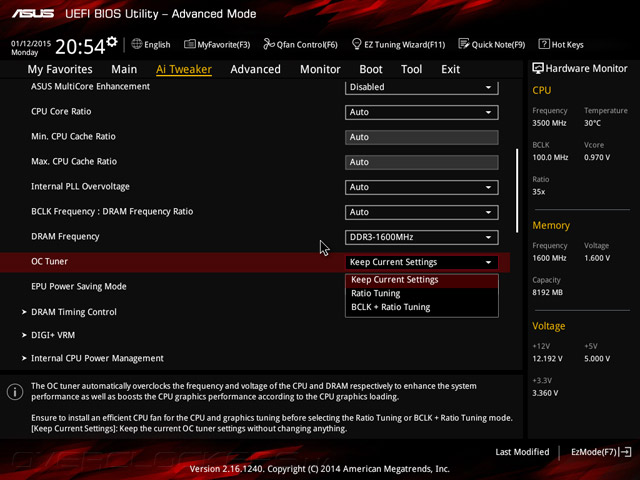640x480 pixels.
Task: Select the Exit tab
Action: pos(451,69)
